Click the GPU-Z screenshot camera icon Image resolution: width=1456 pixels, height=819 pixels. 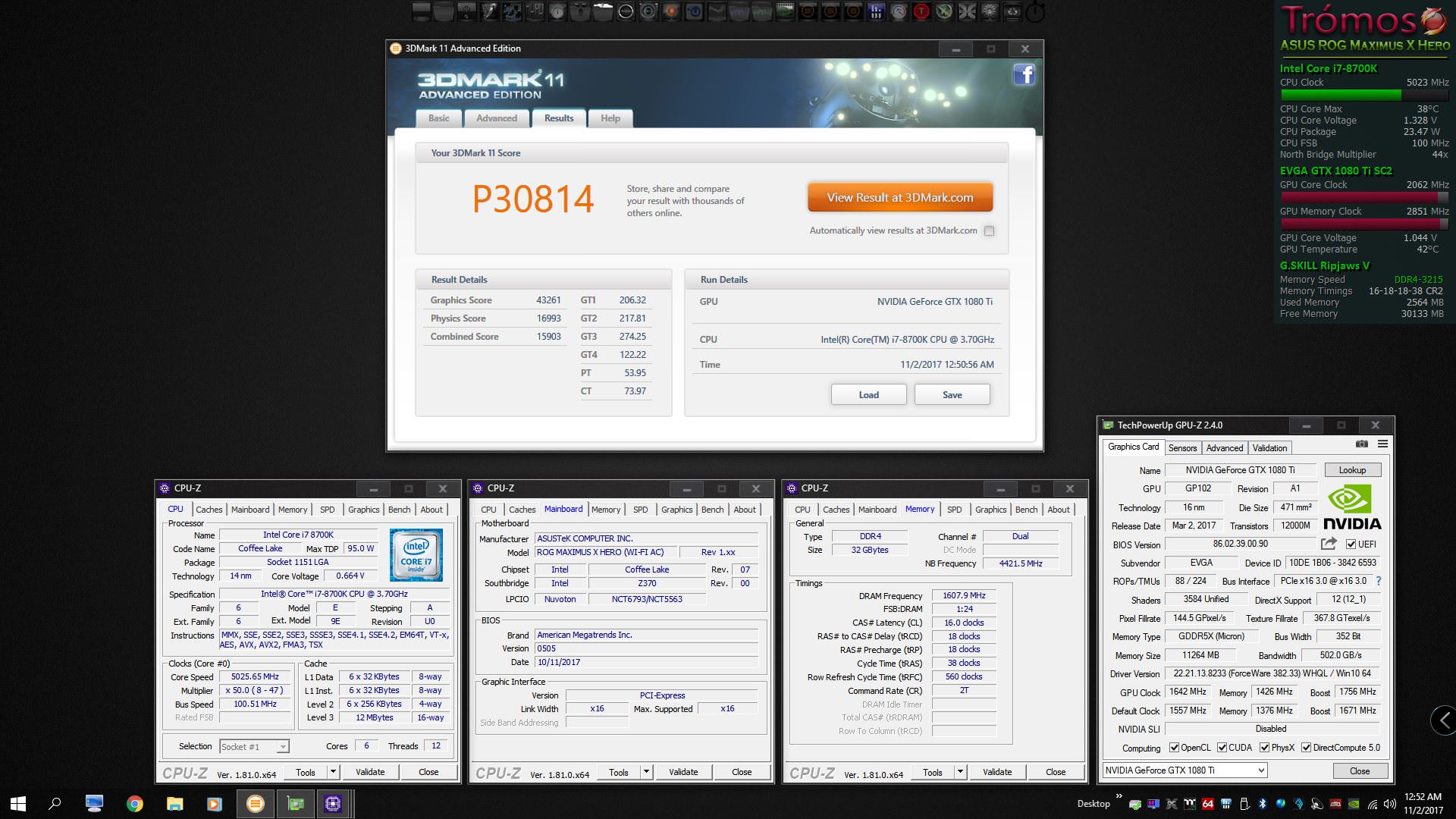click(x=1362, y=444)
